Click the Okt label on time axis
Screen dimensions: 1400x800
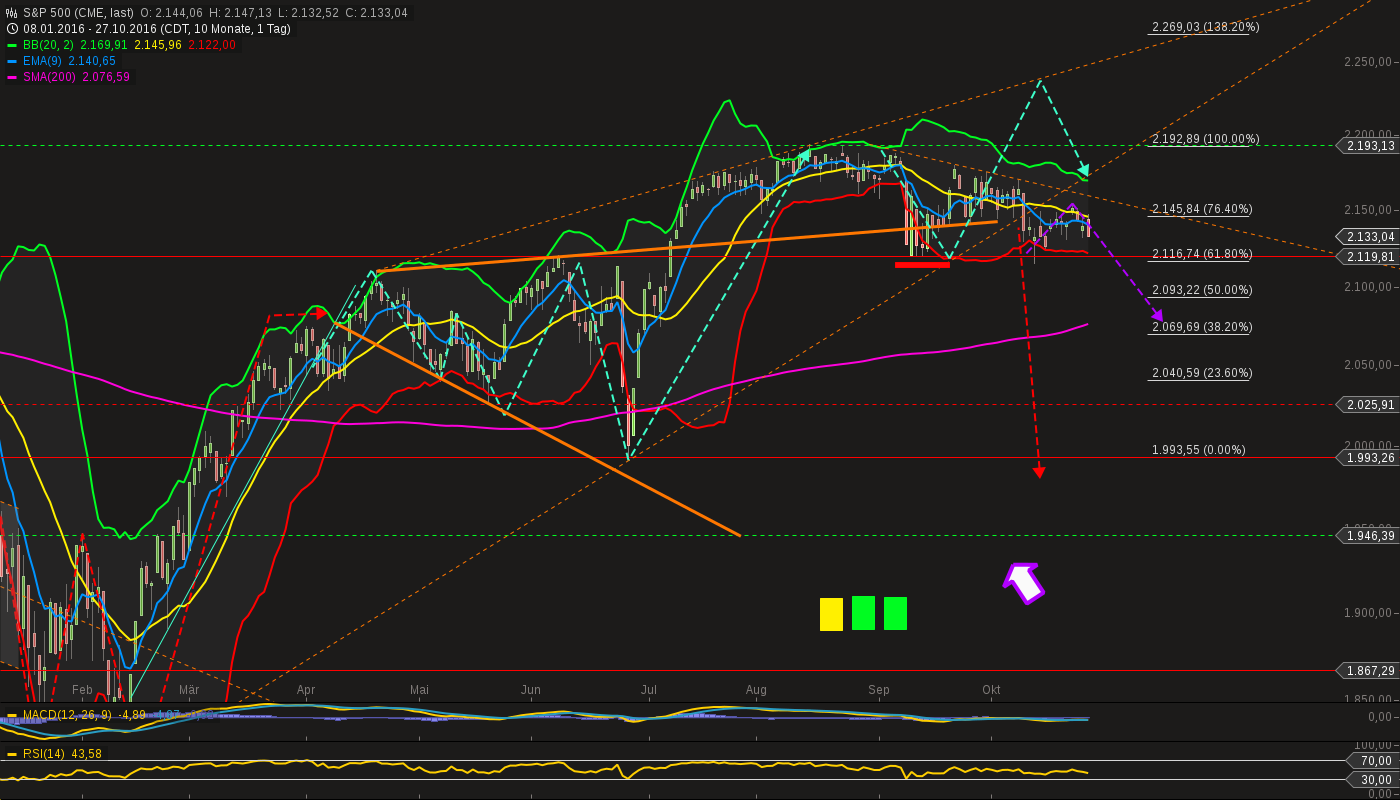click(991, 690)
